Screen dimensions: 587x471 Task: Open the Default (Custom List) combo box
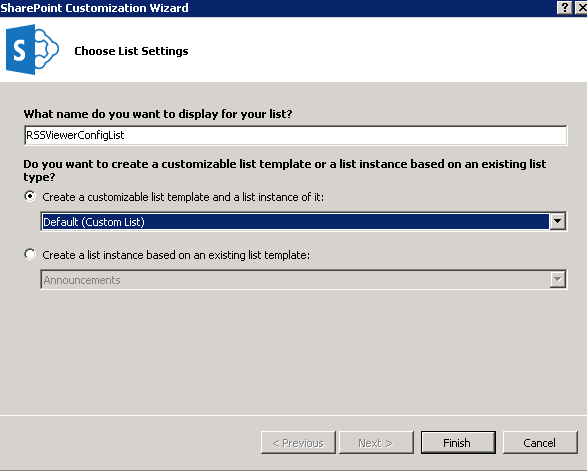(x=304, y=221)
